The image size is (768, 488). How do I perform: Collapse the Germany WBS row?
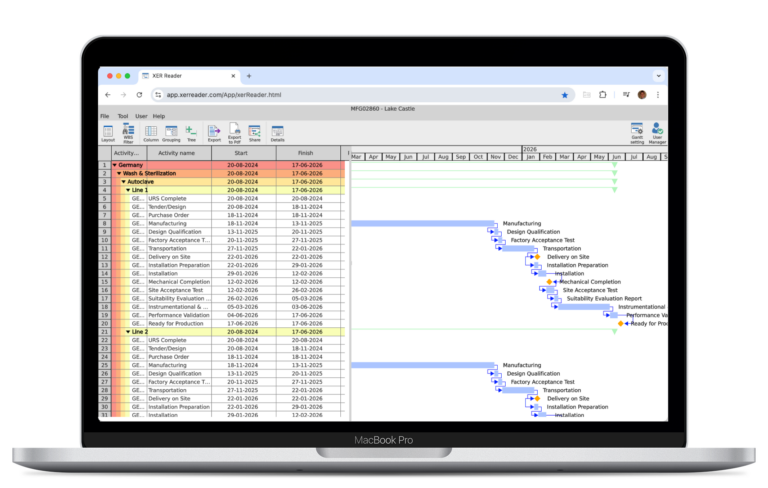[x=115, y=165]
